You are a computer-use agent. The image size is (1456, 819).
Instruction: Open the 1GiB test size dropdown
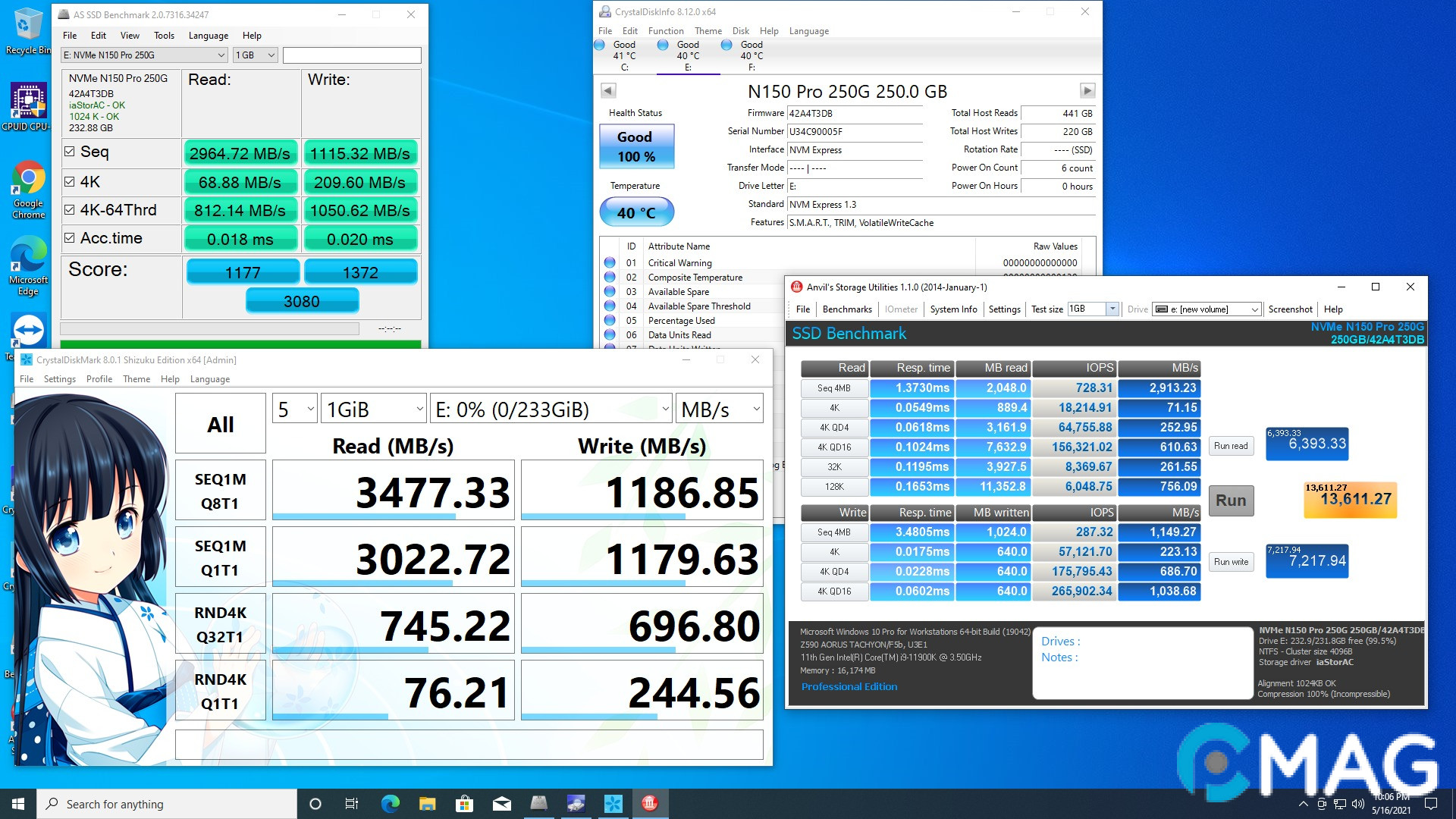point(373,409)
